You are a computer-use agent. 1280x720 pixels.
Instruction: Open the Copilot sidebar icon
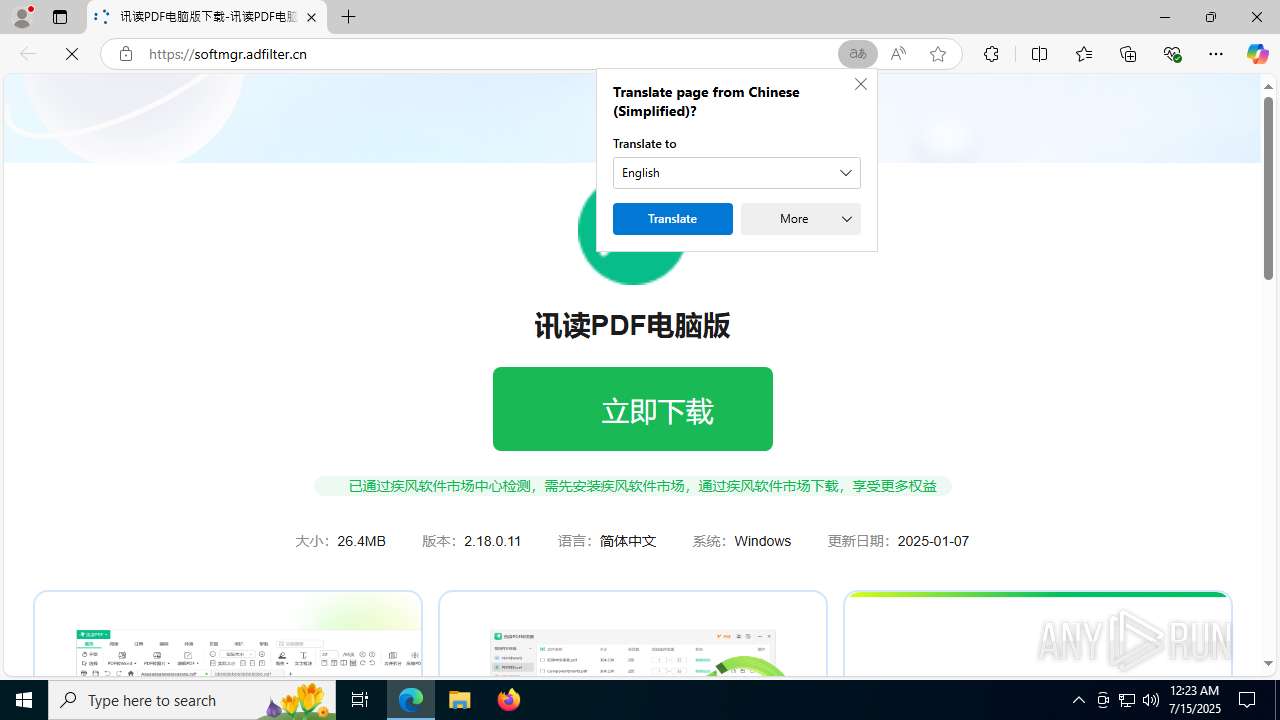[x=1257, y=54]
